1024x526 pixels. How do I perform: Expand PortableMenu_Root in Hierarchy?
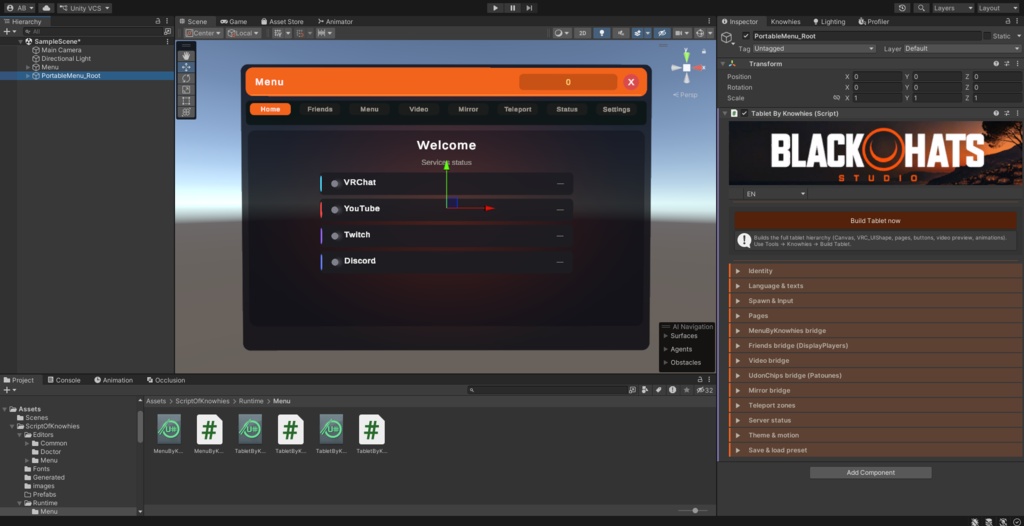pyautogui.click(x=27, y=76)
